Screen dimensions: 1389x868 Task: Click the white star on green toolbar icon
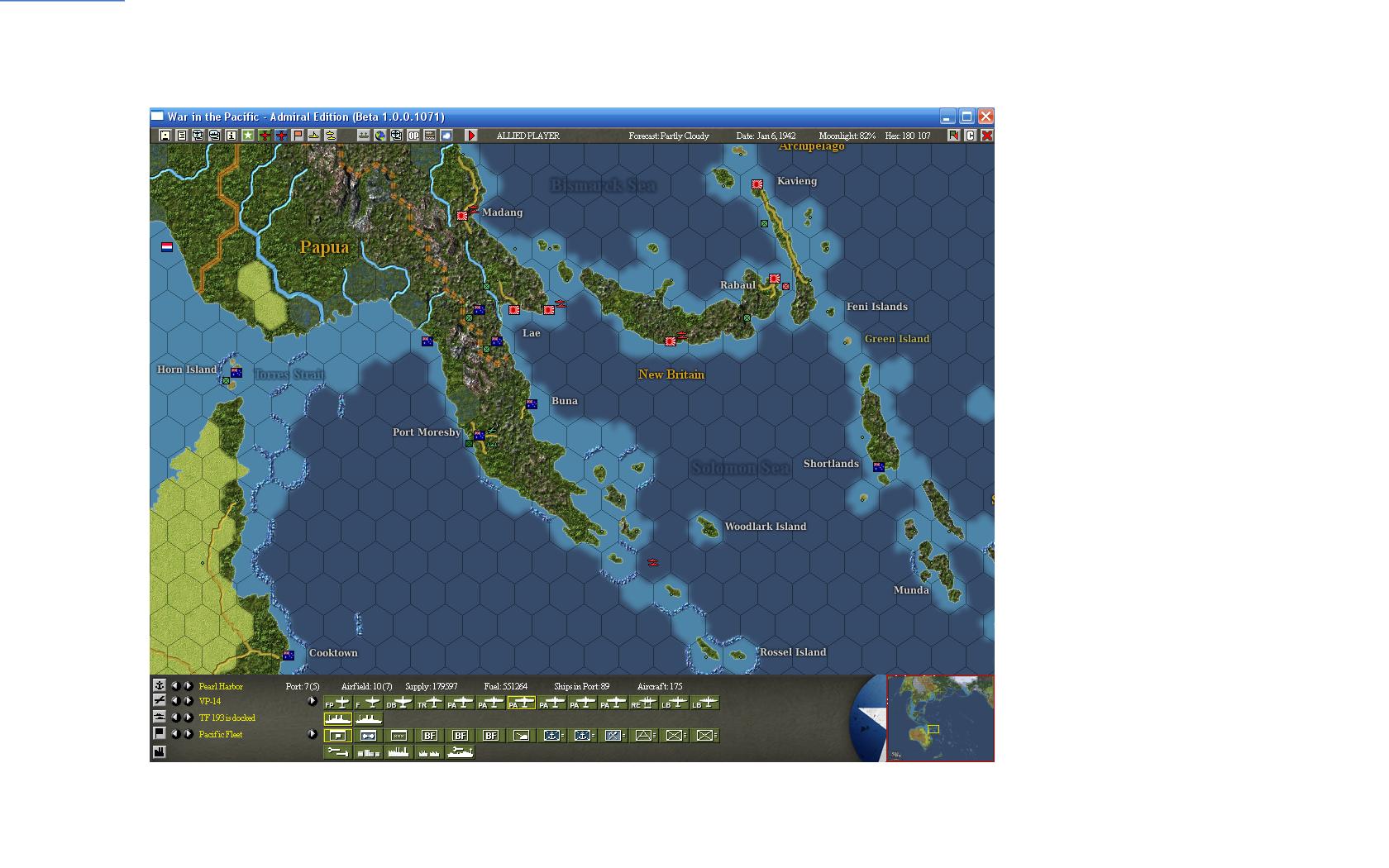coord(248,136)
